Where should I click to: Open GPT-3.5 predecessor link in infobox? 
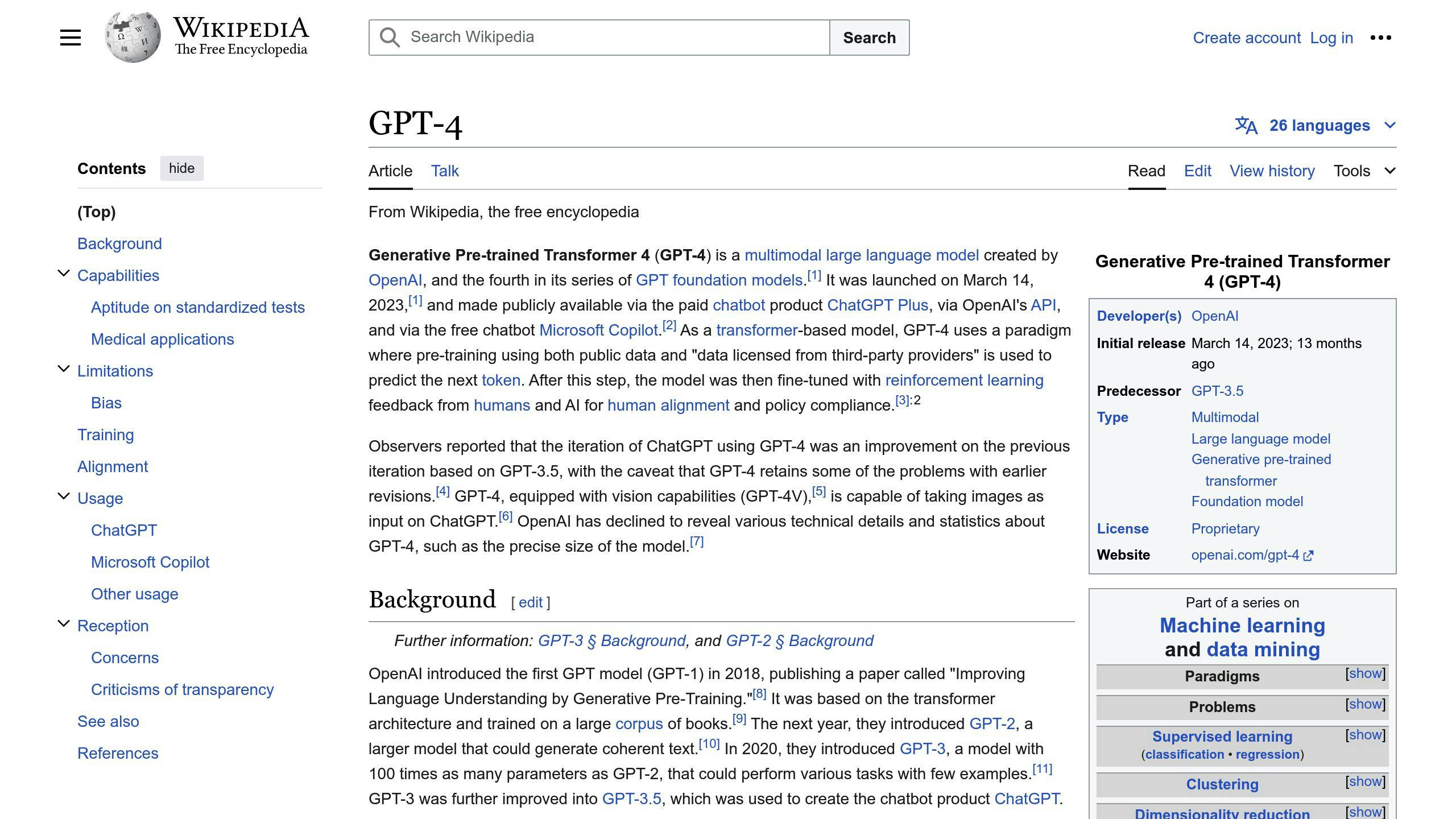click(1217, 391)
